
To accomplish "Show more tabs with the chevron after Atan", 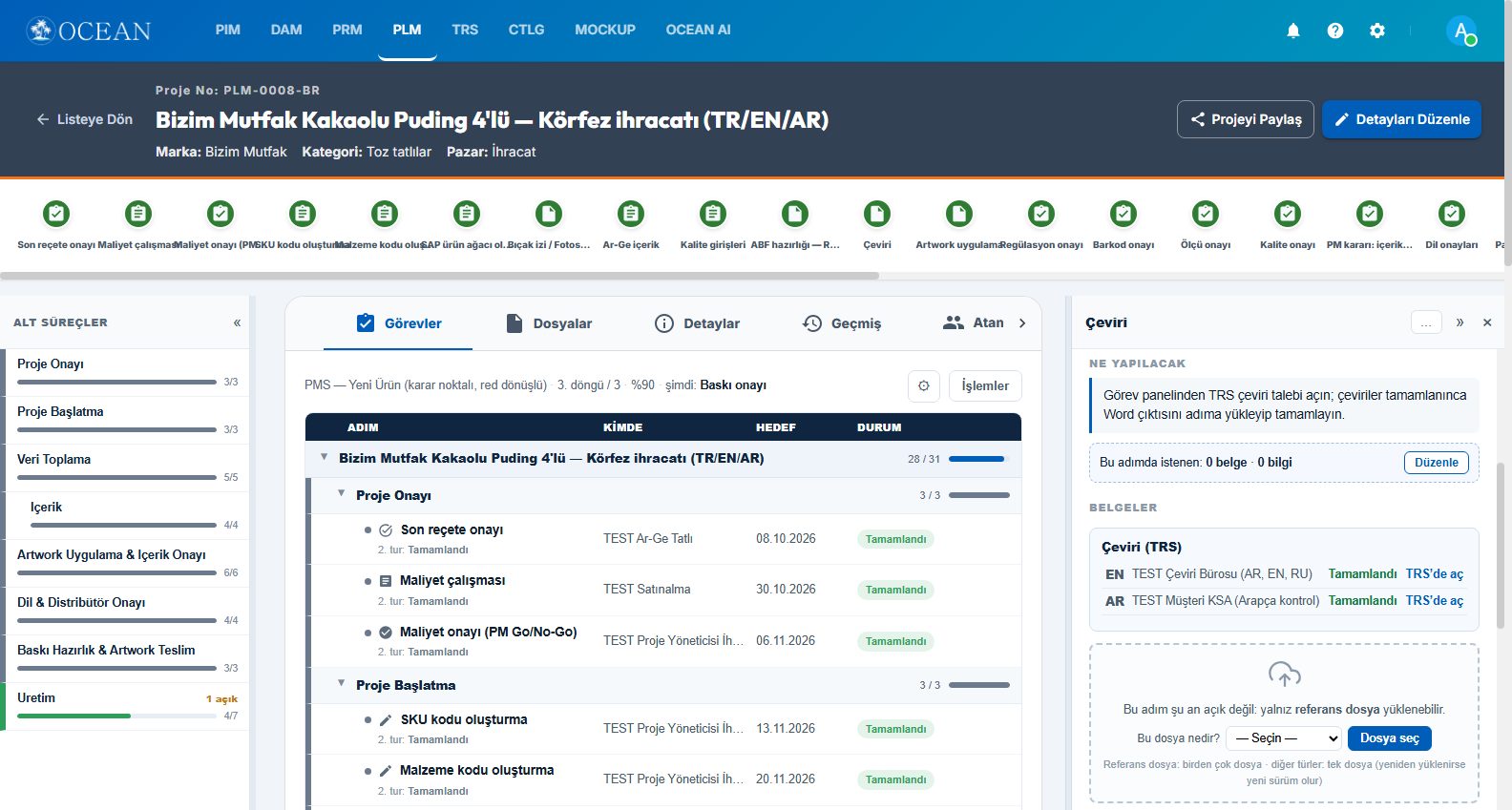I will [1022, 323].
